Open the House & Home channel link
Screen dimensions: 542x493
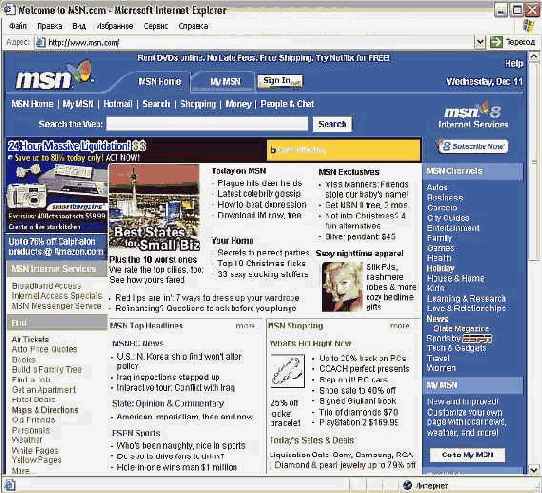pos(456,278)
